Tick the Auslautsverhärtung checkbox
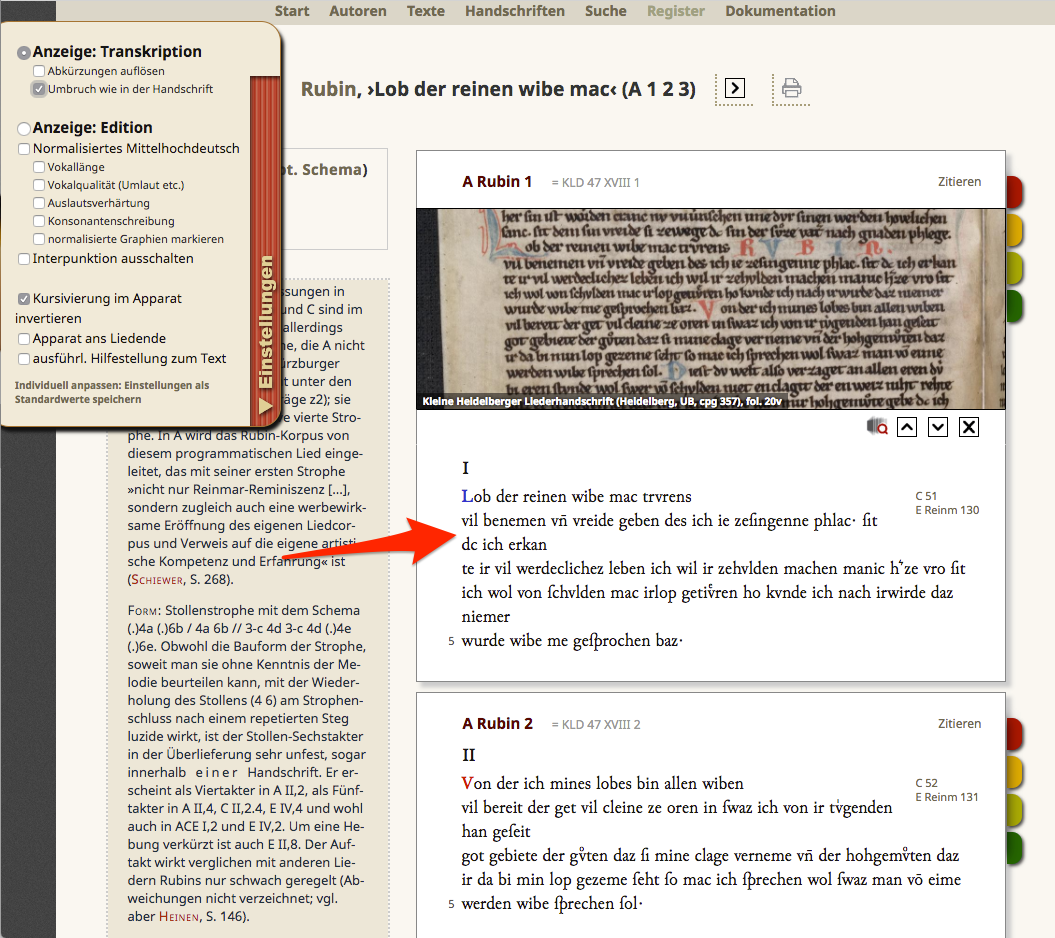This screenshot has width=1055, height=938. (x=39, y=203)
